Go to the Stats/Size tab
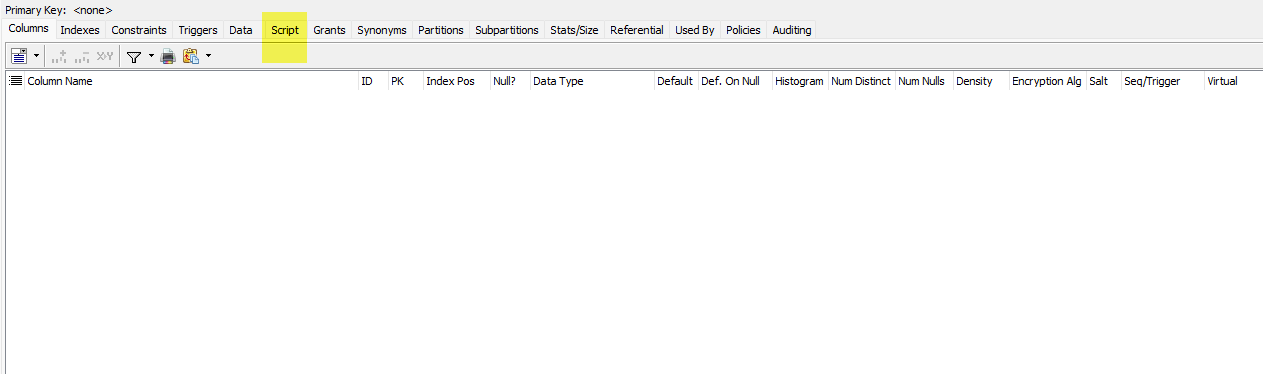This screenshot has height=374, width=1263. click(x=574, y=30)
